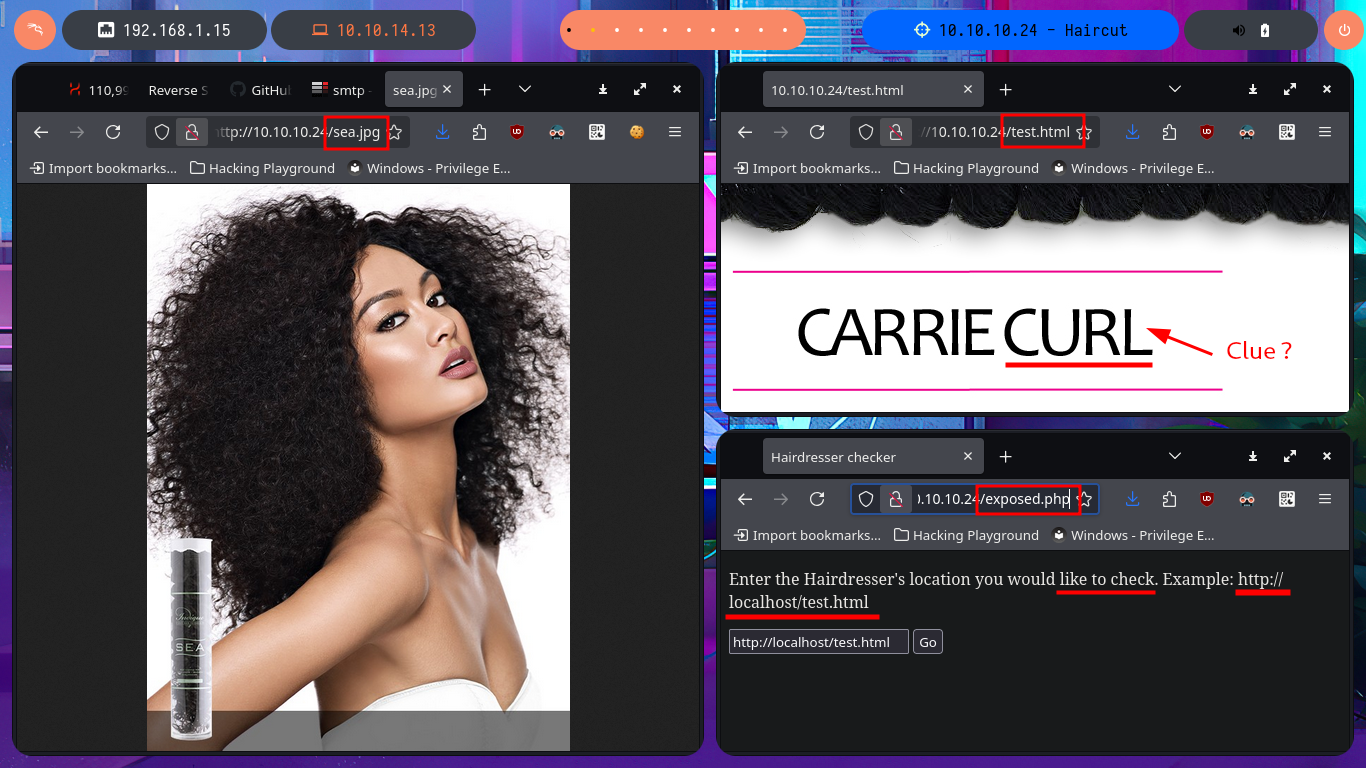Click the cookie extension icon in sea.jpg window
Viewport: 1366px width, 768px height.
[x=635, y=132]
